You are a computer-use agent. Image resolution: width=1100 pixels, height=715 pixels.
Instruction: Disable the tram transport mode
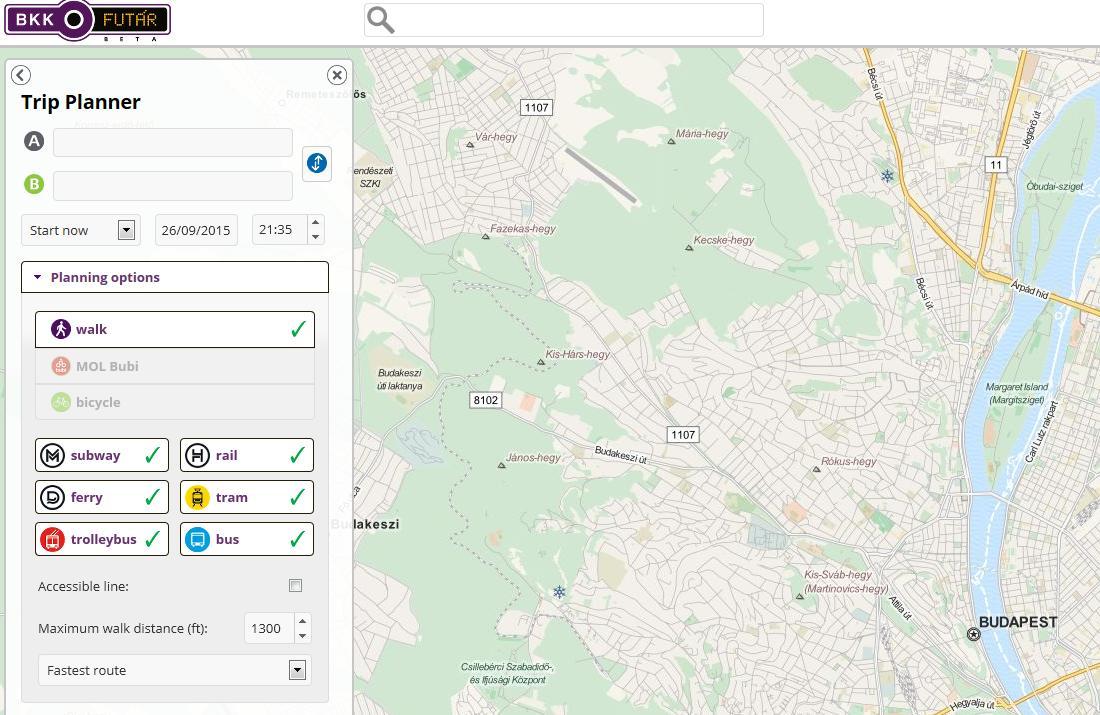click(x=247, y=497)
